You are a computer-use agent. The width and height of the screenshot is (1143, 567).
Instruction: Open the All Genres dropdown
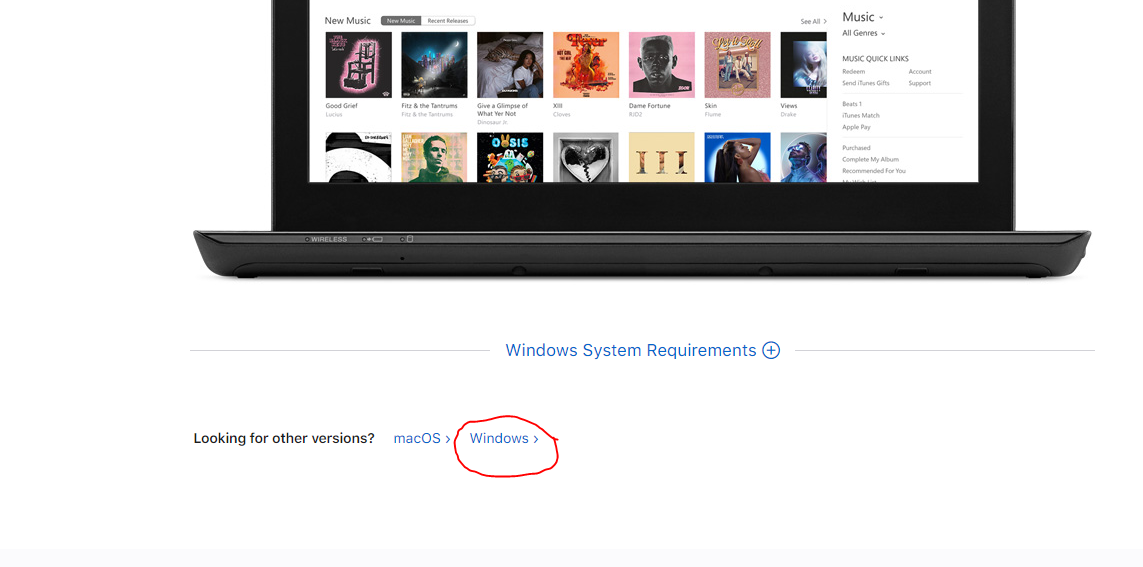[864, 34]
